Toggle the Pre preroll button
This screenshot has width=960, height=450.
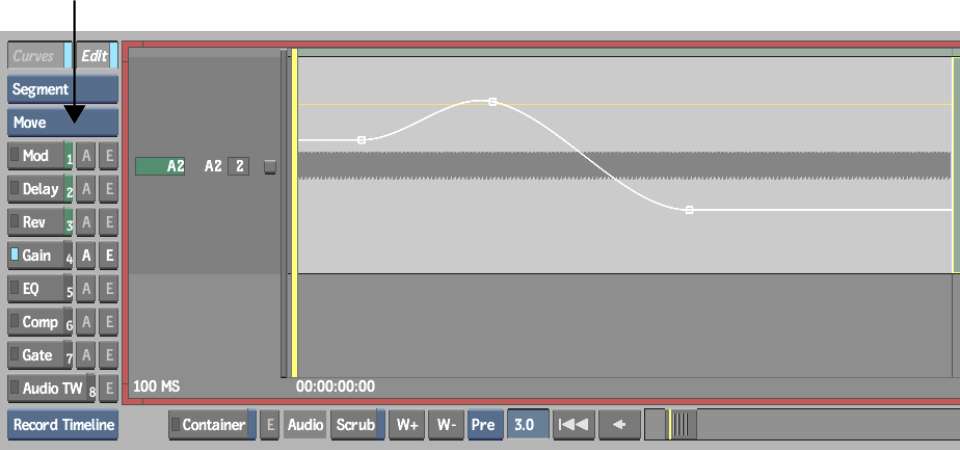point(485,424)
